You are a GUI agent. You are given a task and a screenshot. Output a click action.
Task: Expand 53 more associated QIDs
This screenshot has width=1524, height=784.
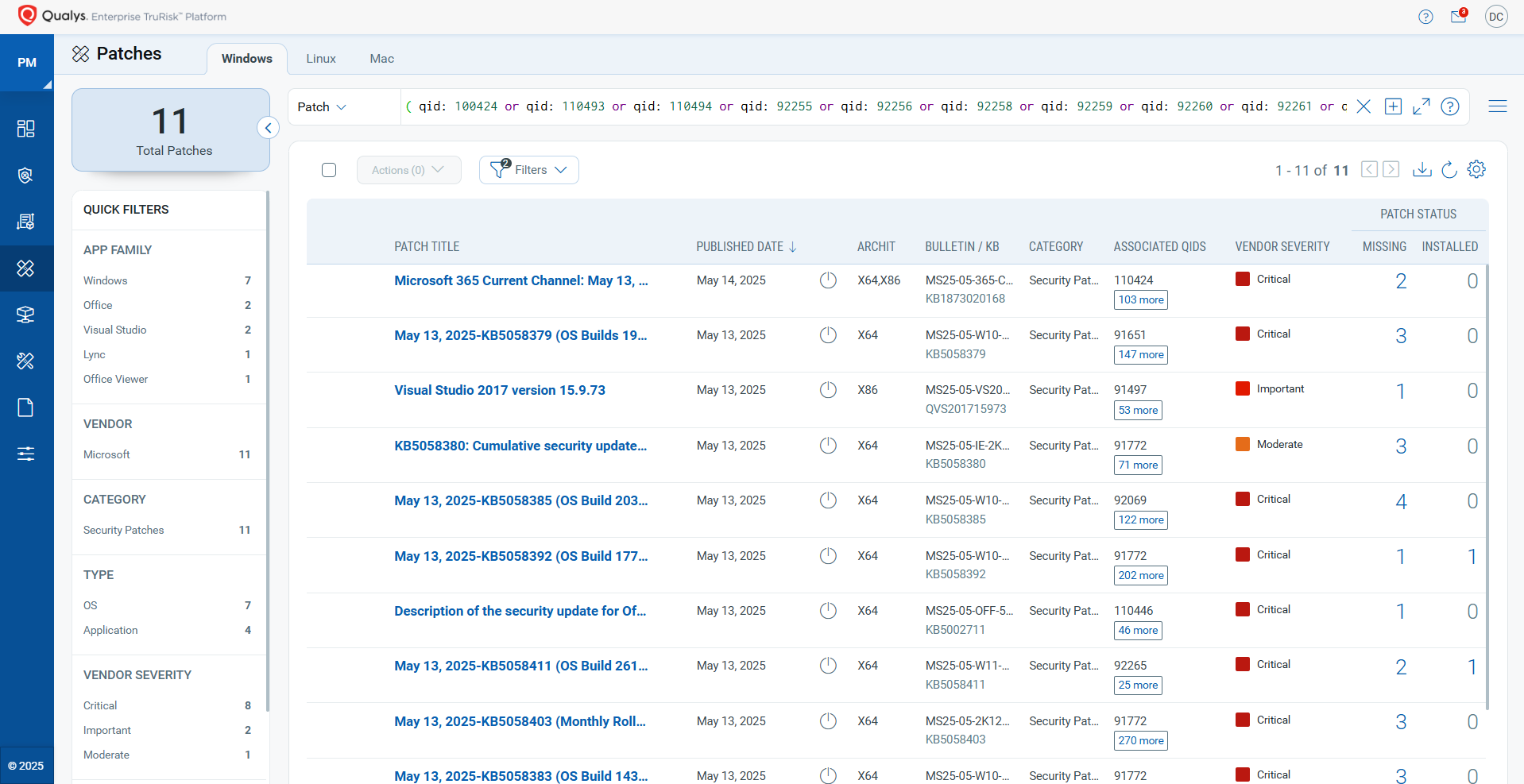pos(1138,411)
